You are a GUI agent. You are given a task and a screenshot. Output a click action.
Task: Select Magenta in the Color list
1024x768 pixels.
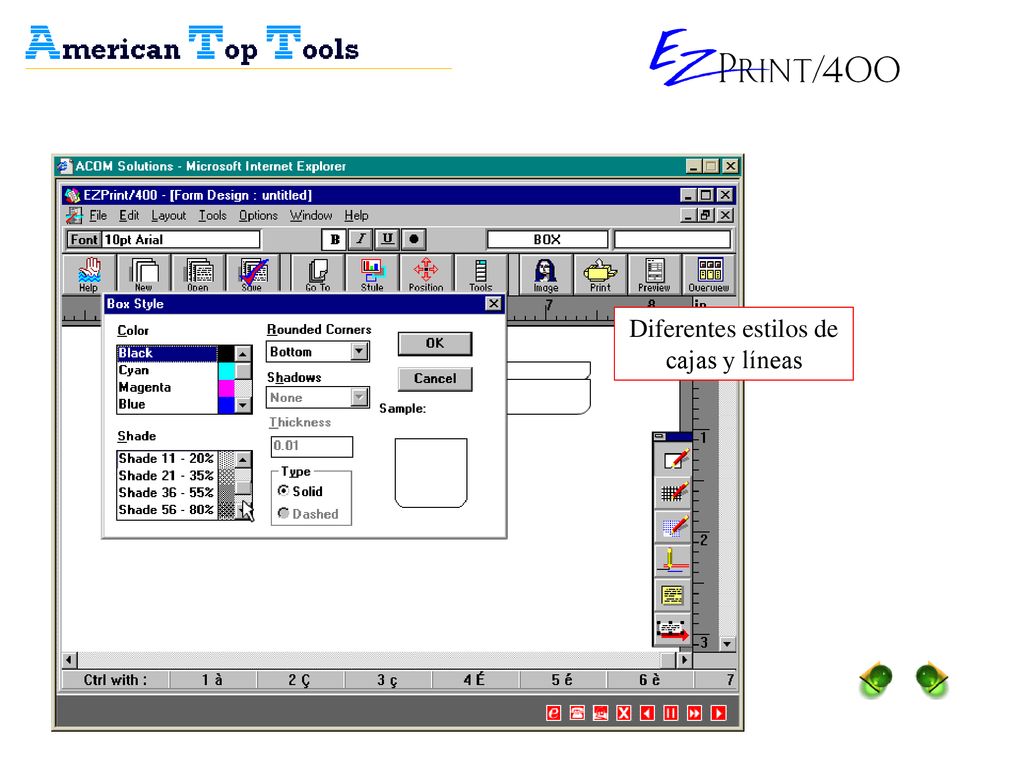point(175,387)
